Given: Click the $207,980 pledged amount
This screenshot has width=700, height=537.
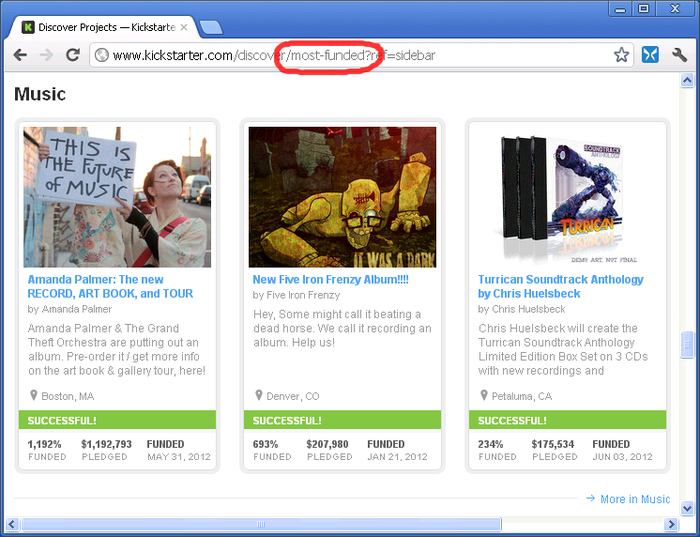Looking at the screenshot, I should 327,444.
